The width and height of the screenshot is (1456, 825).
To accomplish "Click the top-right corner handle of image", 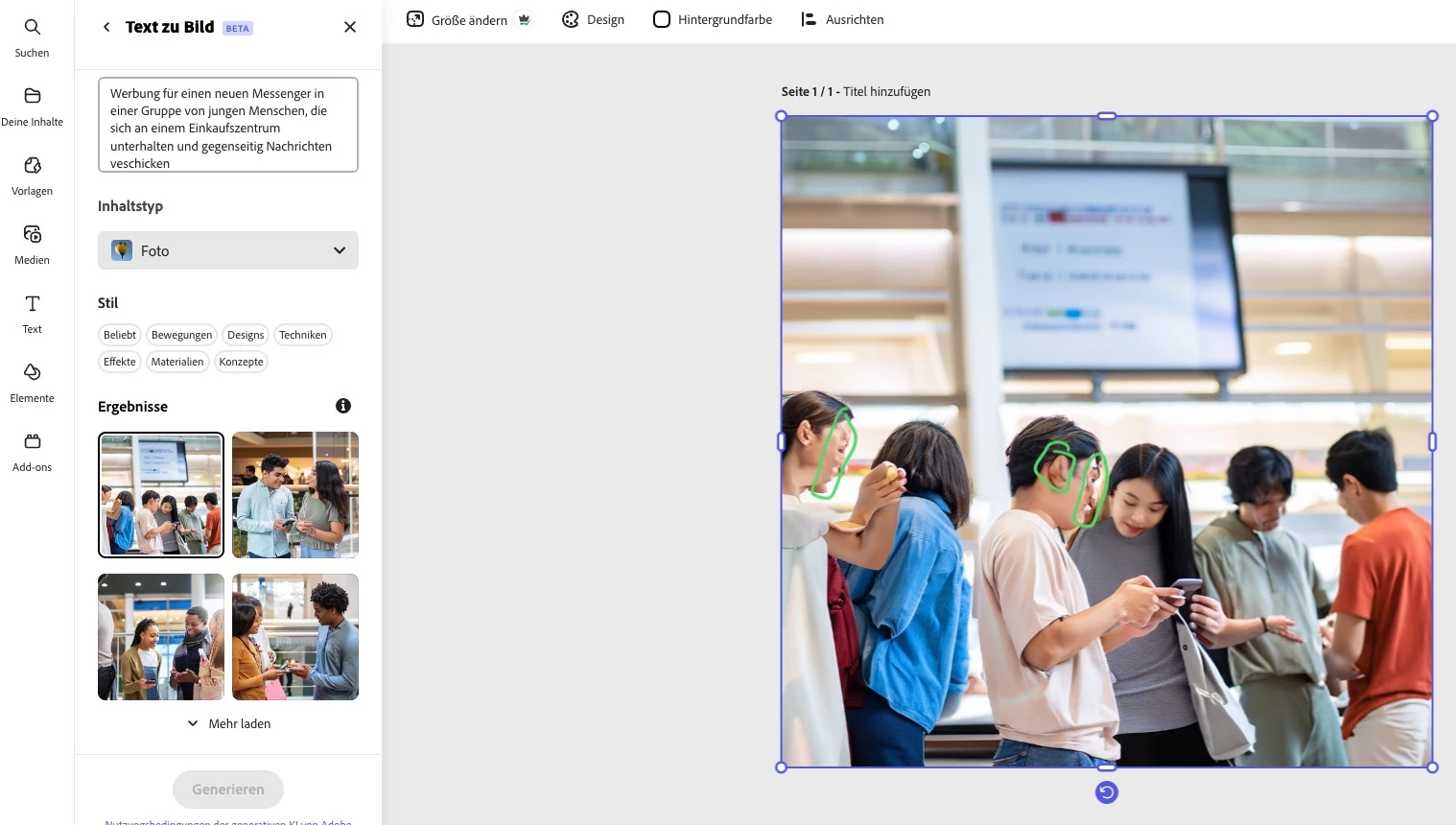I will [1433, 116].
